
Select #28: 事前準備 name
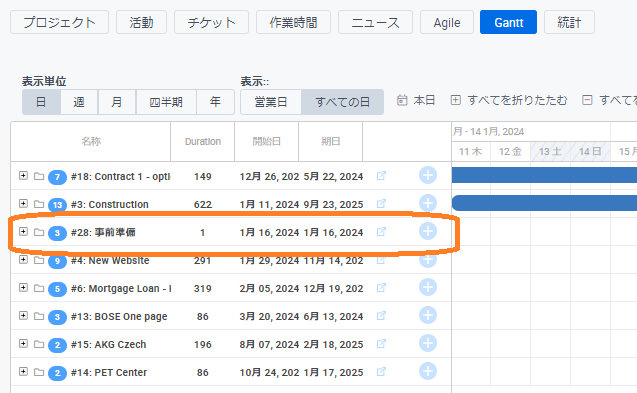click(103, 232)
